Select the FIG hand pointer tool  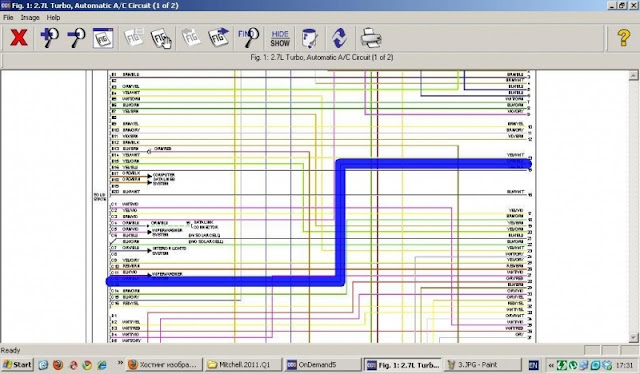pyautogui.click(x=161, y=38)
